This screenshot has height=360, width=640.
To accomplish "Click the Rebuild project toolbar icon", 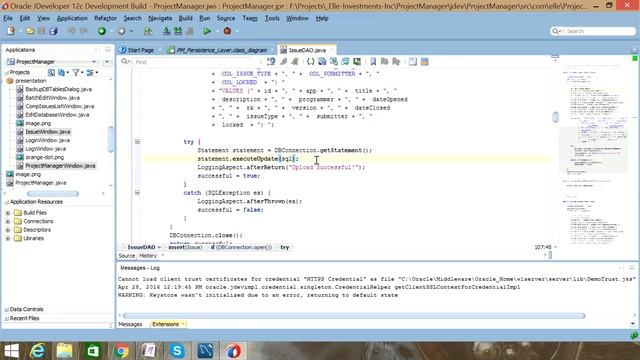I will 178,31.
